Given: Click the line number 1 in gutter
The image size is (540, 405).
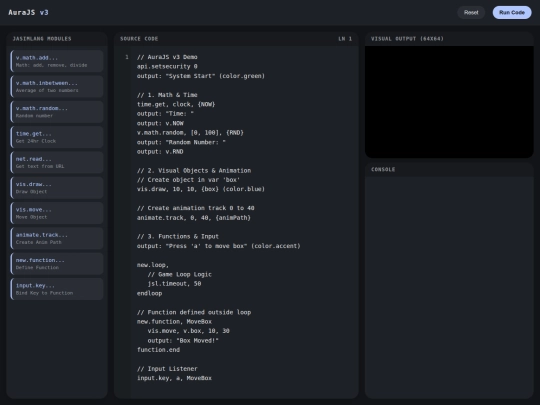Looking at the screenshot, I should click(x=127, y=57).
